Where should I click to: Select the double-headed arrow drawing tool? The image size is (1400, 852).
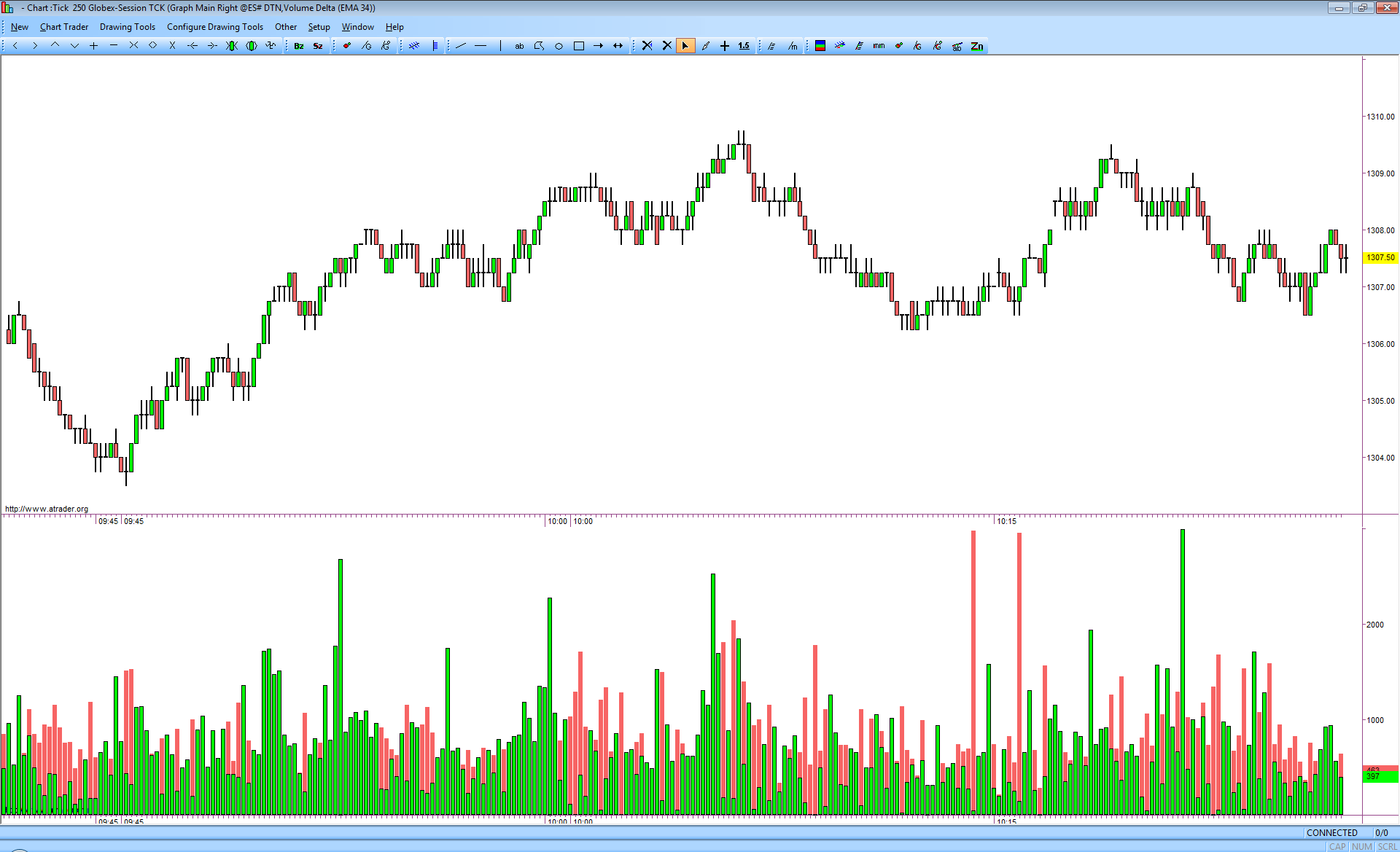[x=618, y=46]
